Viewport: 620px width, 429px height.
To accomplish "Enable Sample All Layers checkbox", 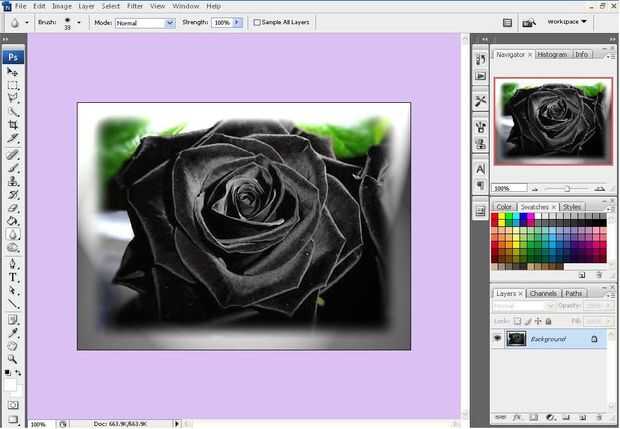I will click(257, 23).
